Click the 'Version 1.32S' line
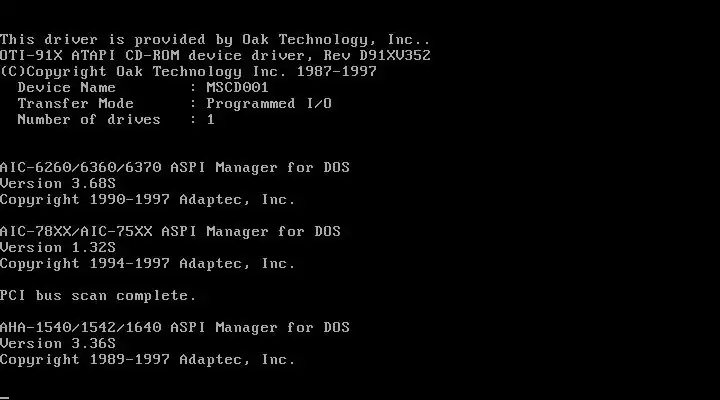Image resolution: width=720 pixels, height=400 pixels. click(x=58, y=248)
